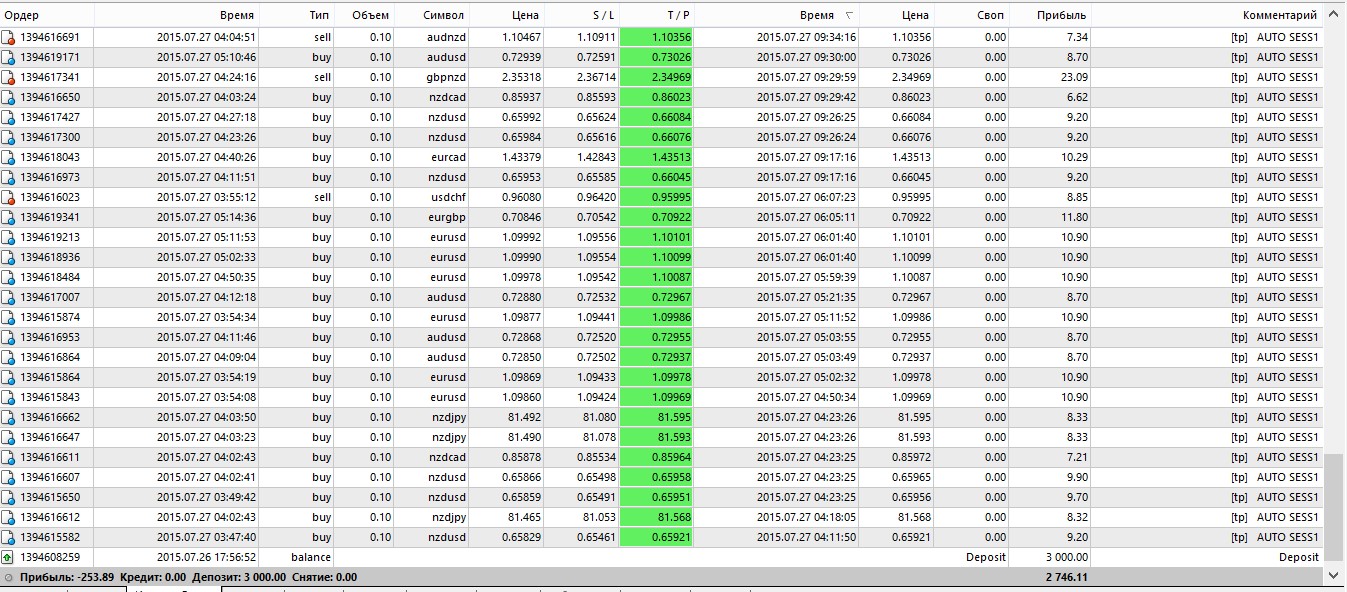Select the eurgbp symbol cell
This screenshot has width=1347, height=592.
447,217
